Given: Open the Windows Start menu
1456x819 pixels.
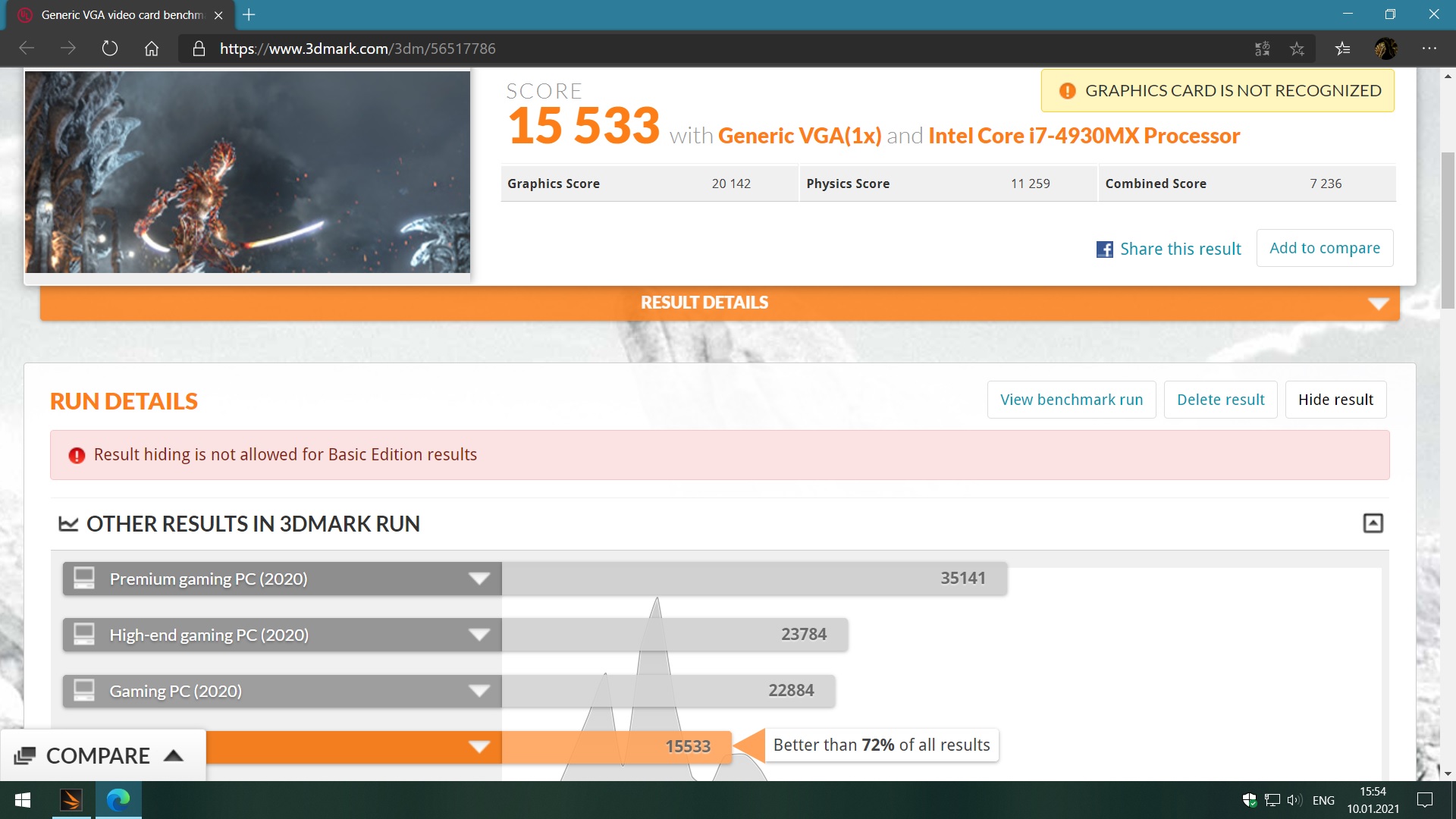Looking at the screenshot, I should (x=23, y=800).
